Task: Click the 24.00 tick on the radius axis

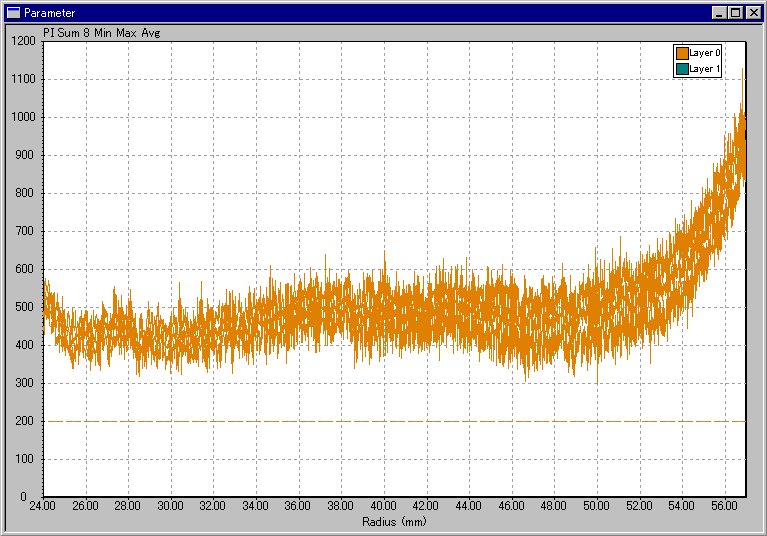Action: point(44,507)
